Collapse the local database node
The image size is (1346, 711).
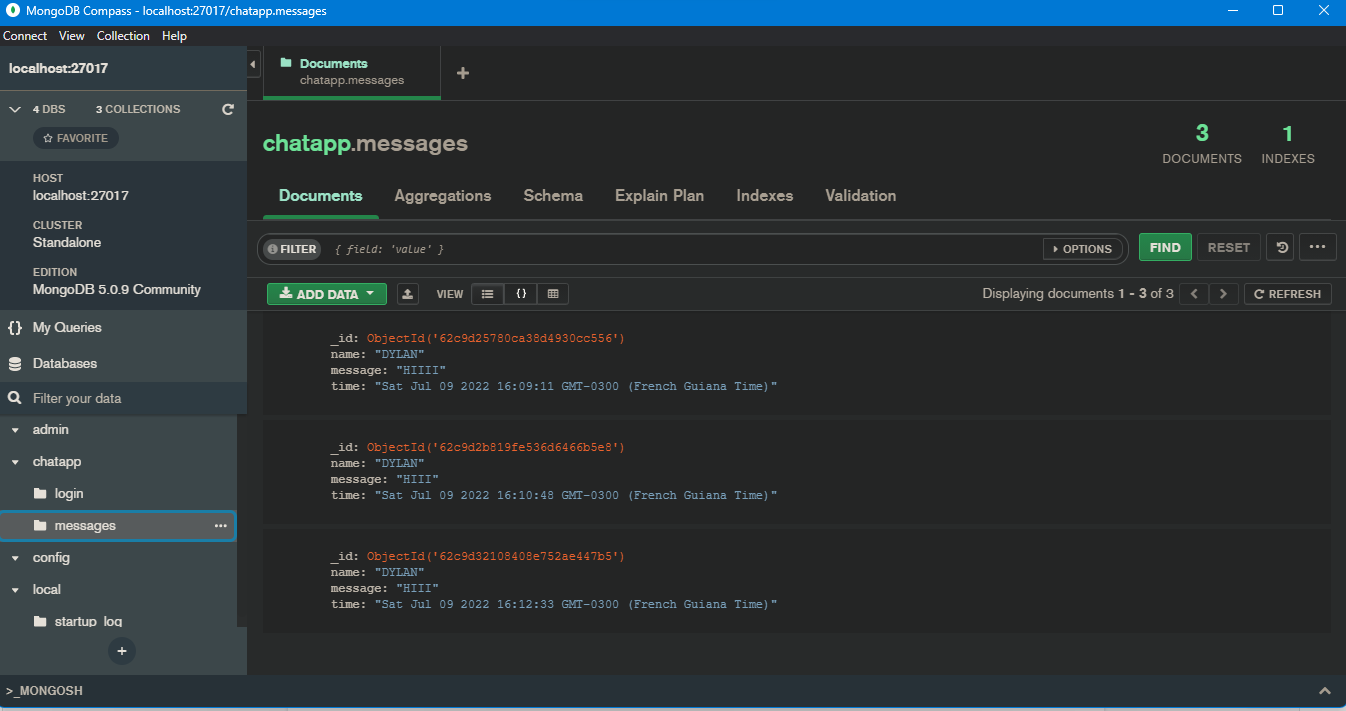tap(15, 590)
